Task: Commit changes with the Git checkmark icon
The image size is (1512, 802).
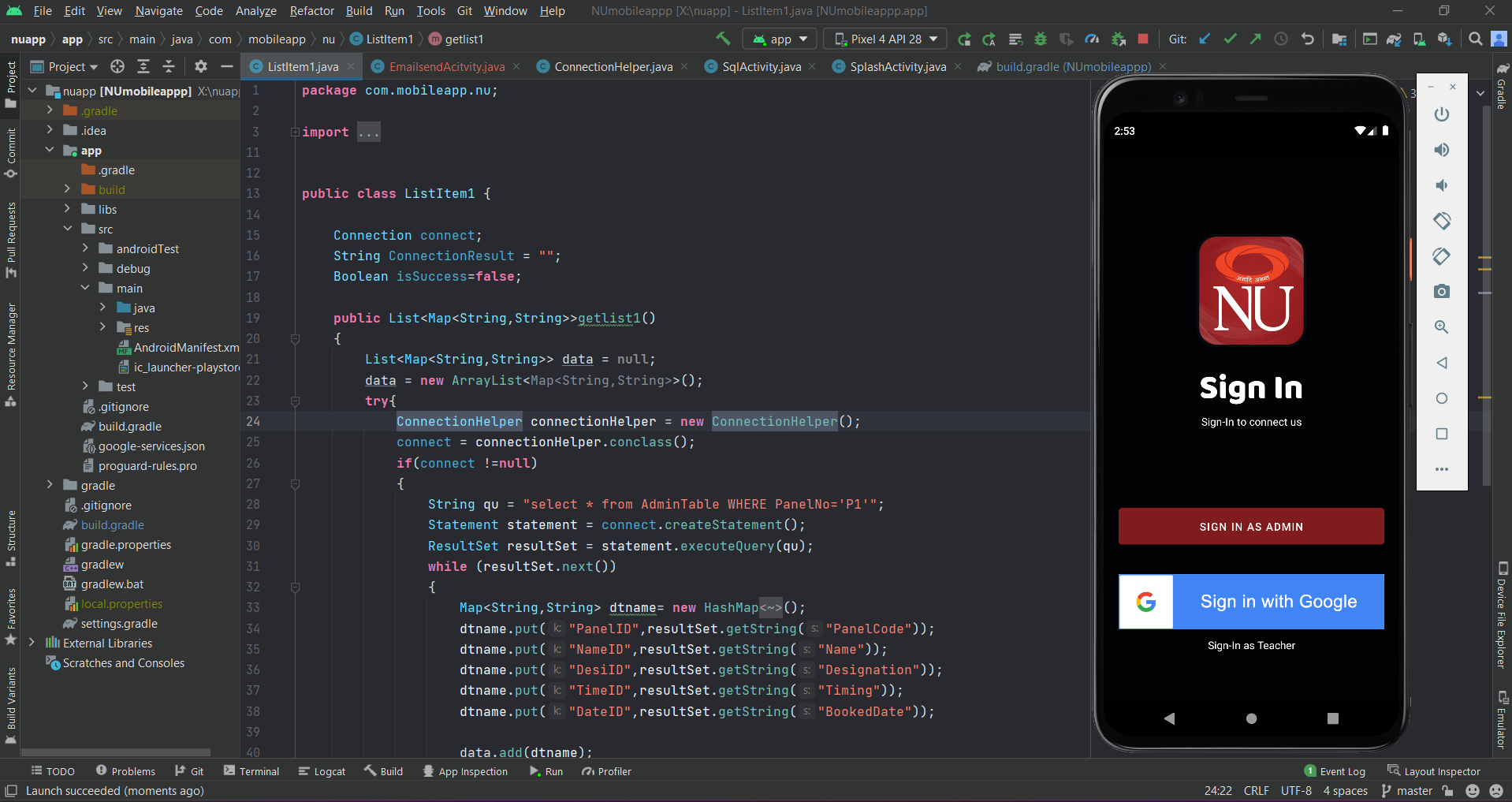Action: click(1230, 38)
